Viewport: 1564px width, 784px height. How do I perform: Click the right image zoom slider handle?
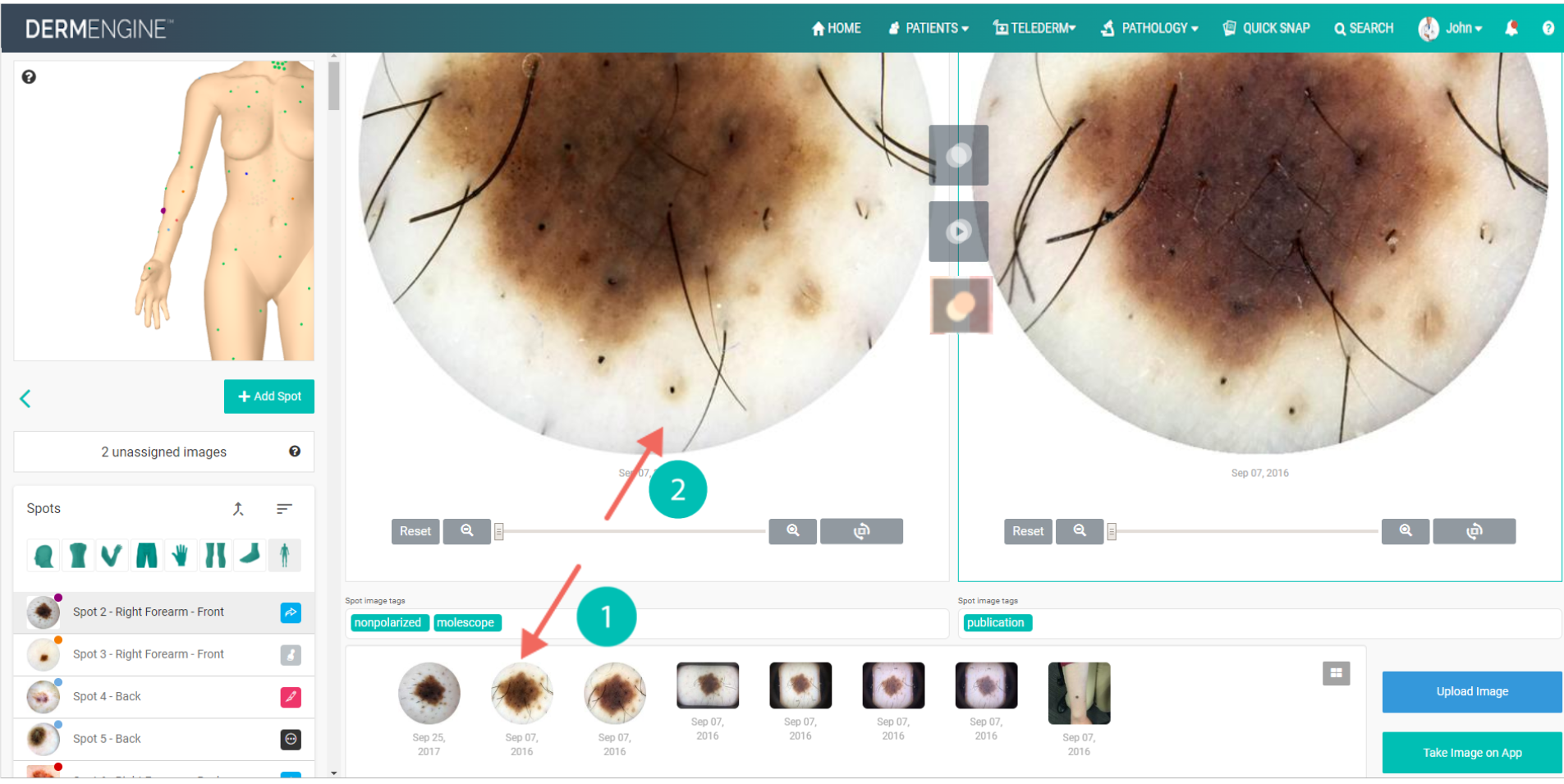coord(1112,532)
